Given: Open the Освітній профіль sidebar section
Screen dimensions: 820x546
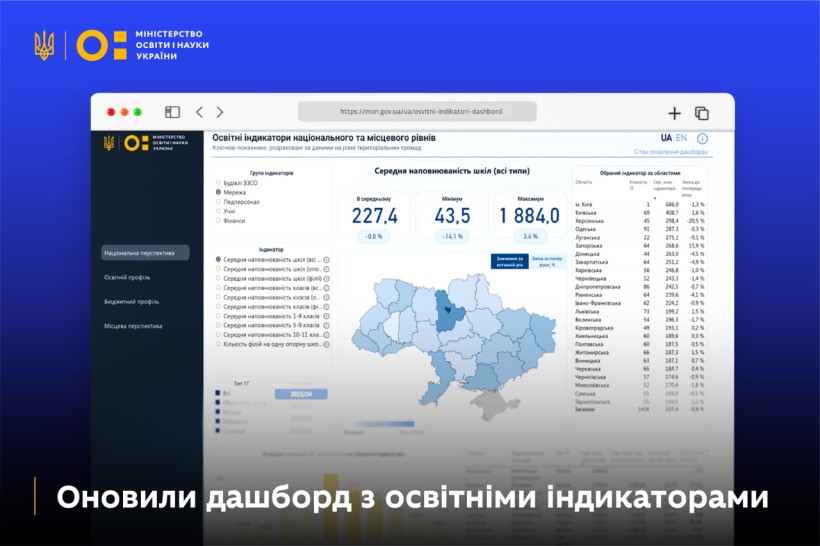Looking at the screenshot, I should tap(127, 277).
